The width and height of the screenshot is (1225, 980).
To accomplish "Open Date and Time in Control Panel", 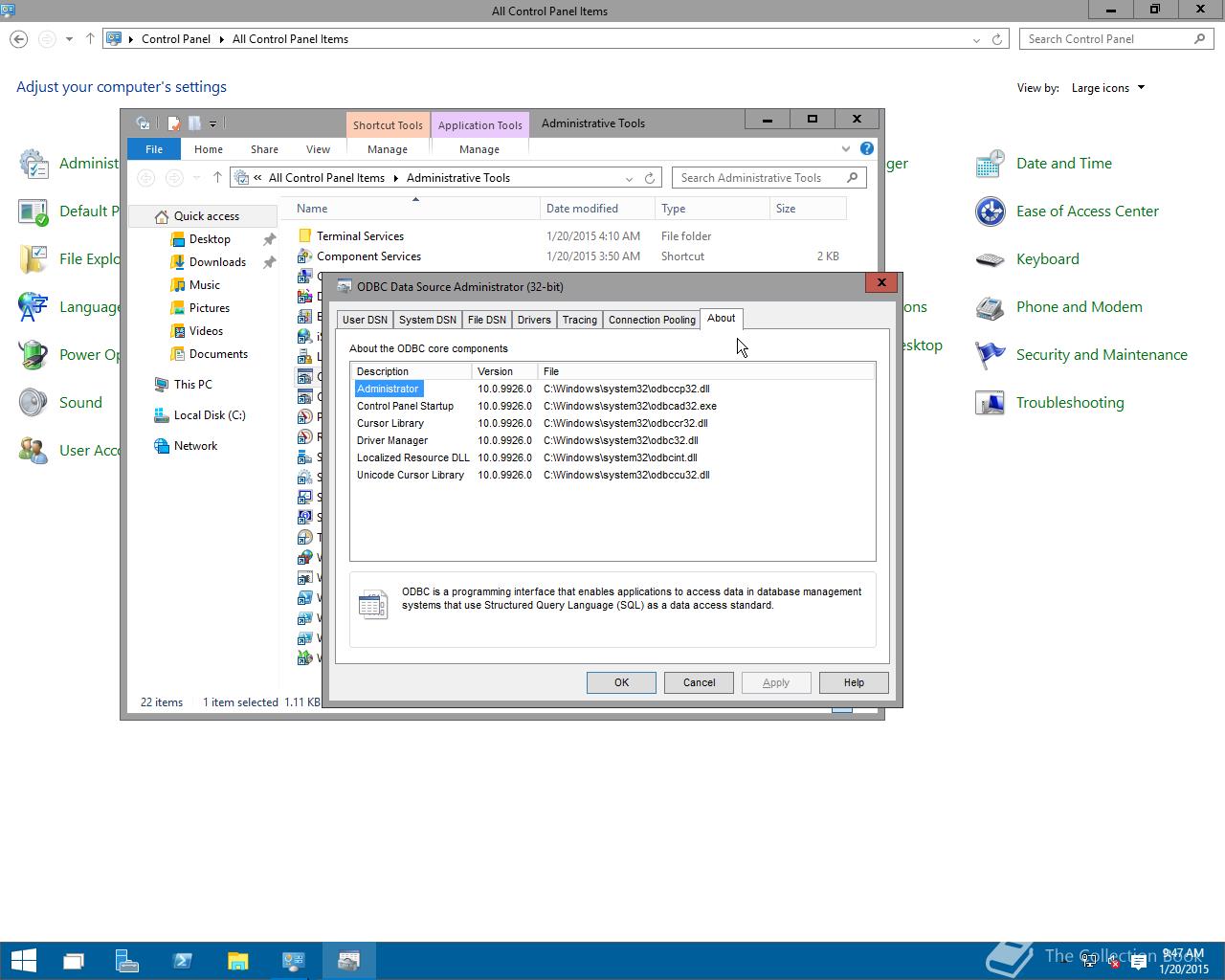I will click(x=1064, y=164).
